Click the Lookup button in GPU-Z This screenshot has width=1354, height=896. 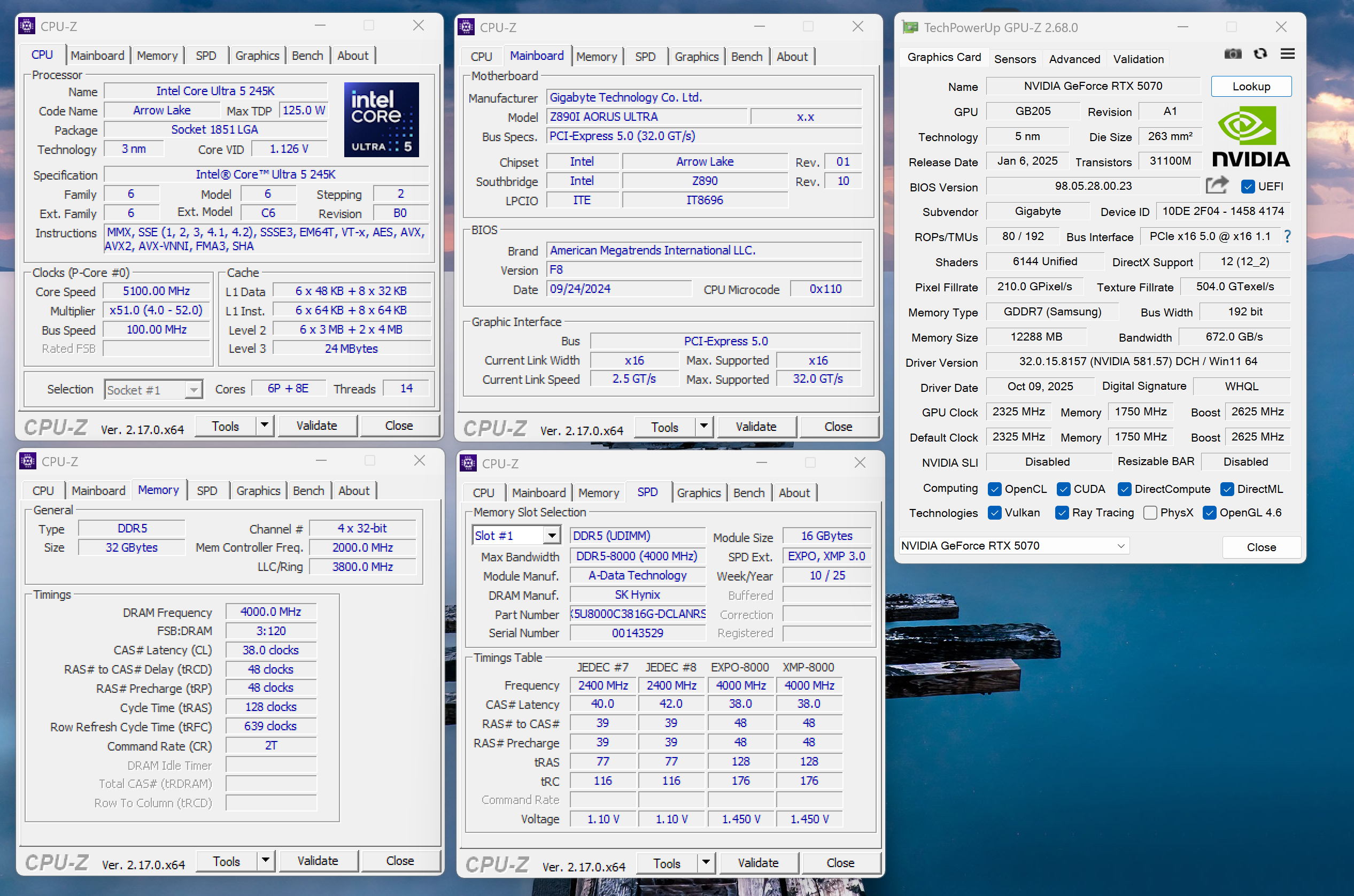(x=1251, y=86)
